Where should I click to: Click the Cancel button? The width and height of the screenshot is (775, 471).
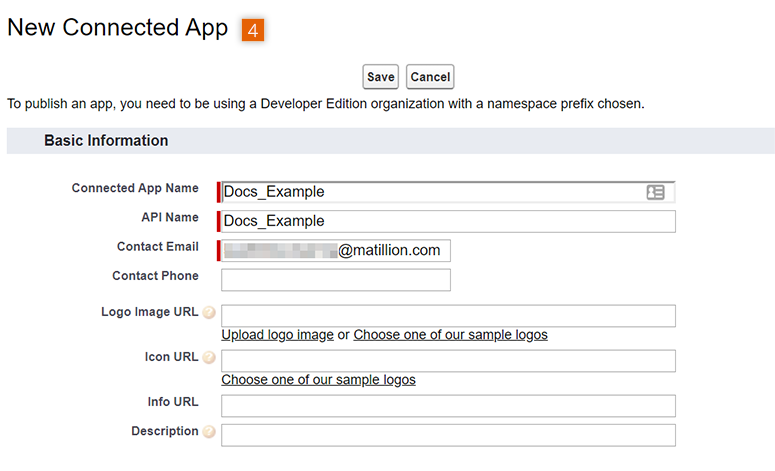coord(430,77)
